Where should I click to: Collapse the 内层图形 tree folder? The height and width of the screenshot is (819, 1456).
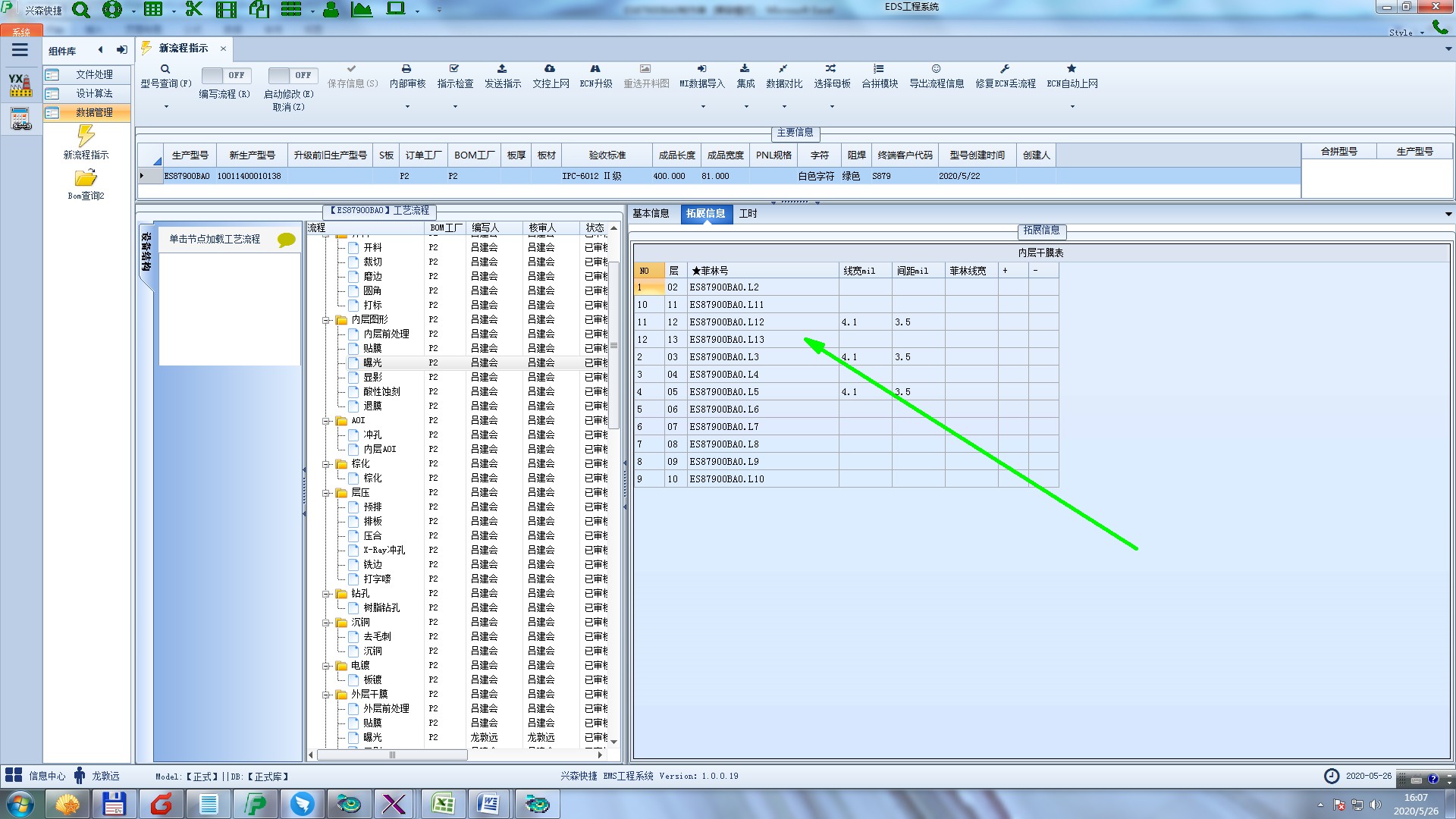click(326, 320)
